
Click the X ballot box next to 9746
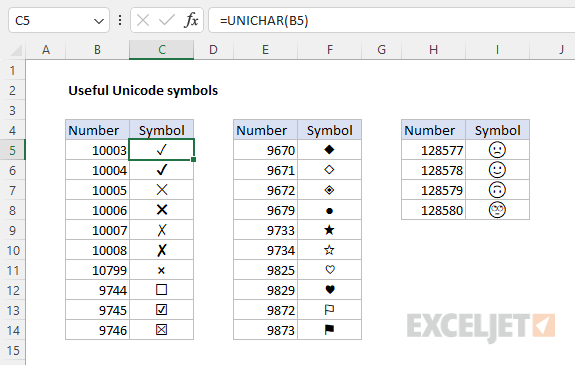(161, 330)
